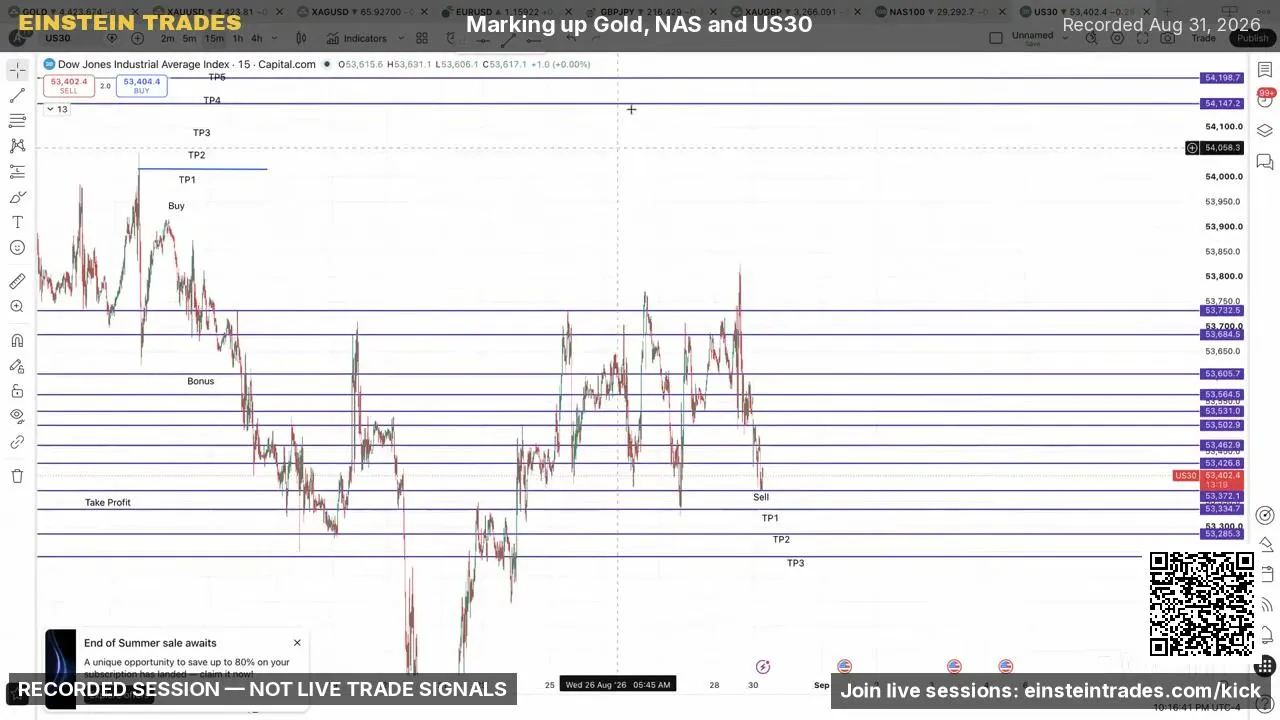Open the Indicators menu
This screenshot has height=720, width=1280.
pos(357,38)
